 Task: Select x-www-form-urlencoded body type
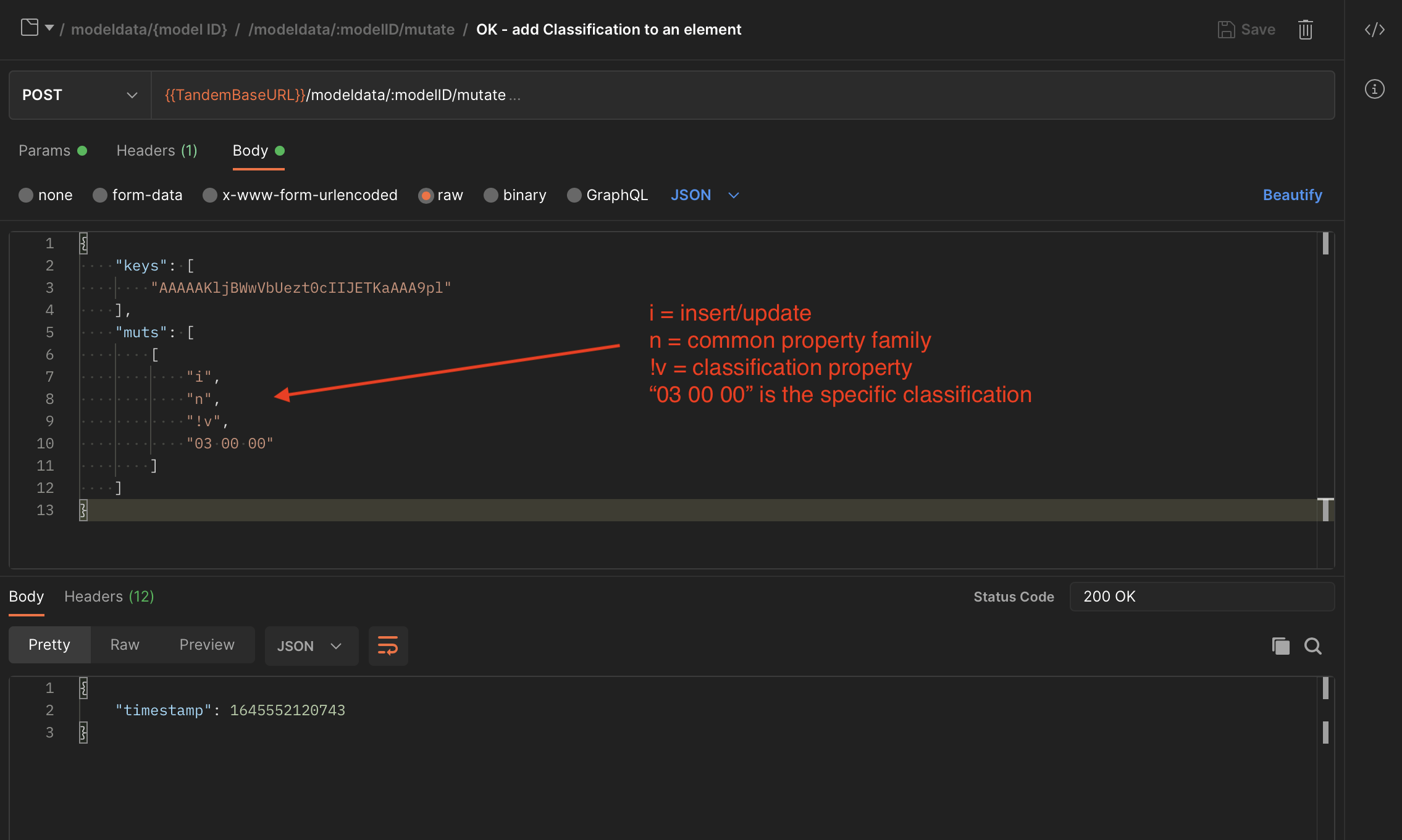coord(300,195)
